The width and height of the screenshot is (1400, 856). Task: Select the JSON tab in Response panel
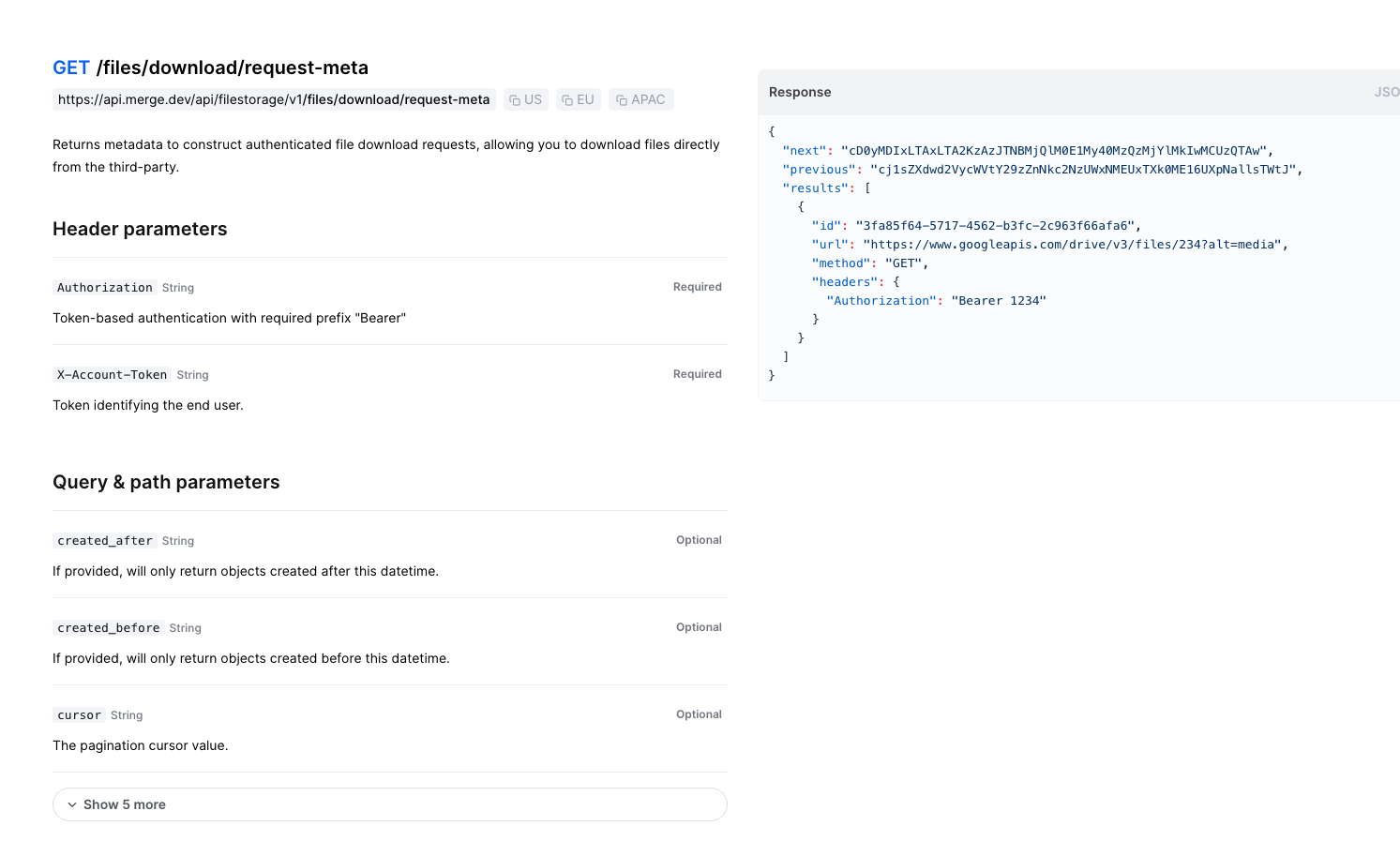tap(1386, 92)
